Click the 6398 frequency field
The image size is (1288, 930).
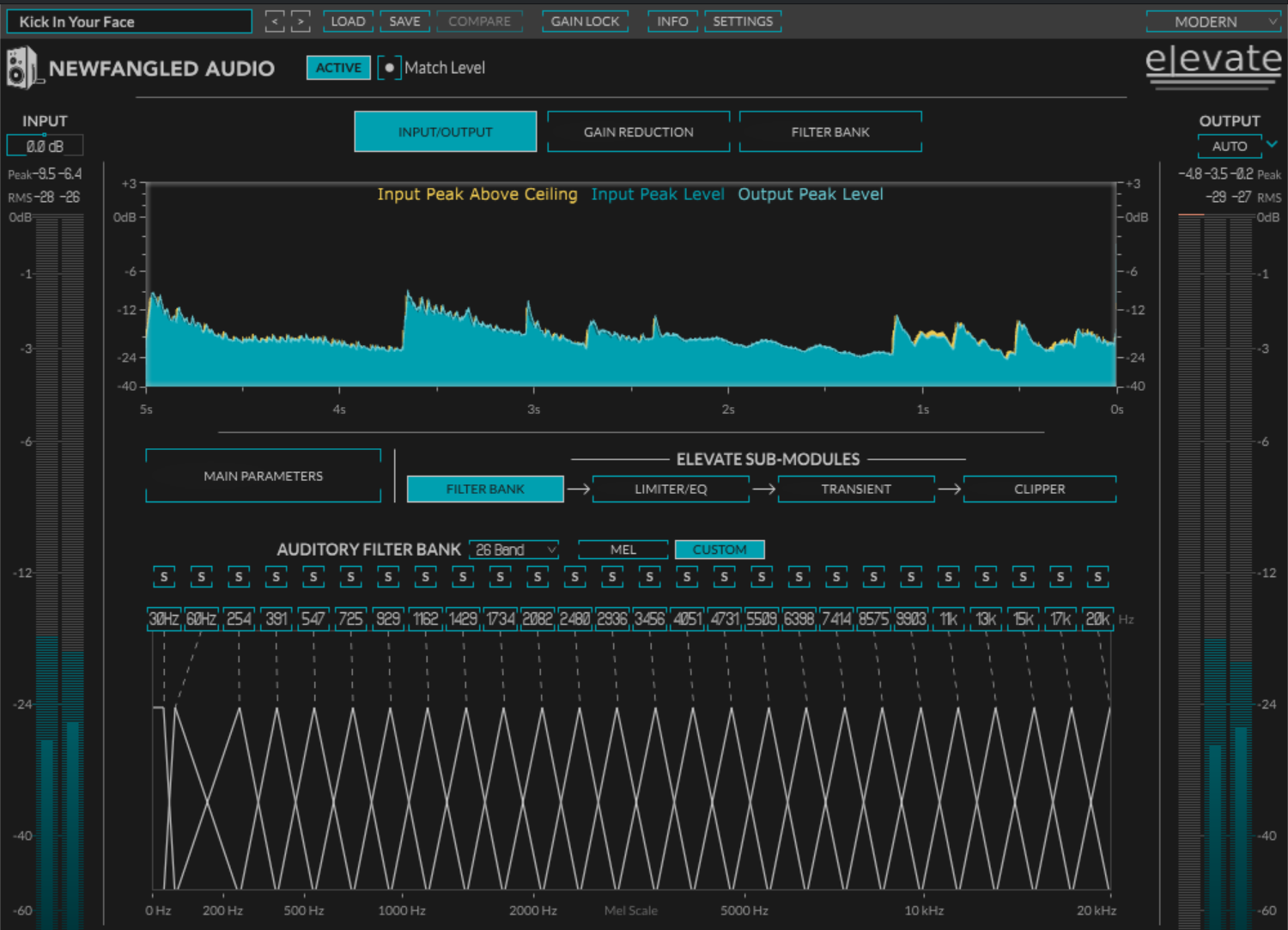[799, 619]
